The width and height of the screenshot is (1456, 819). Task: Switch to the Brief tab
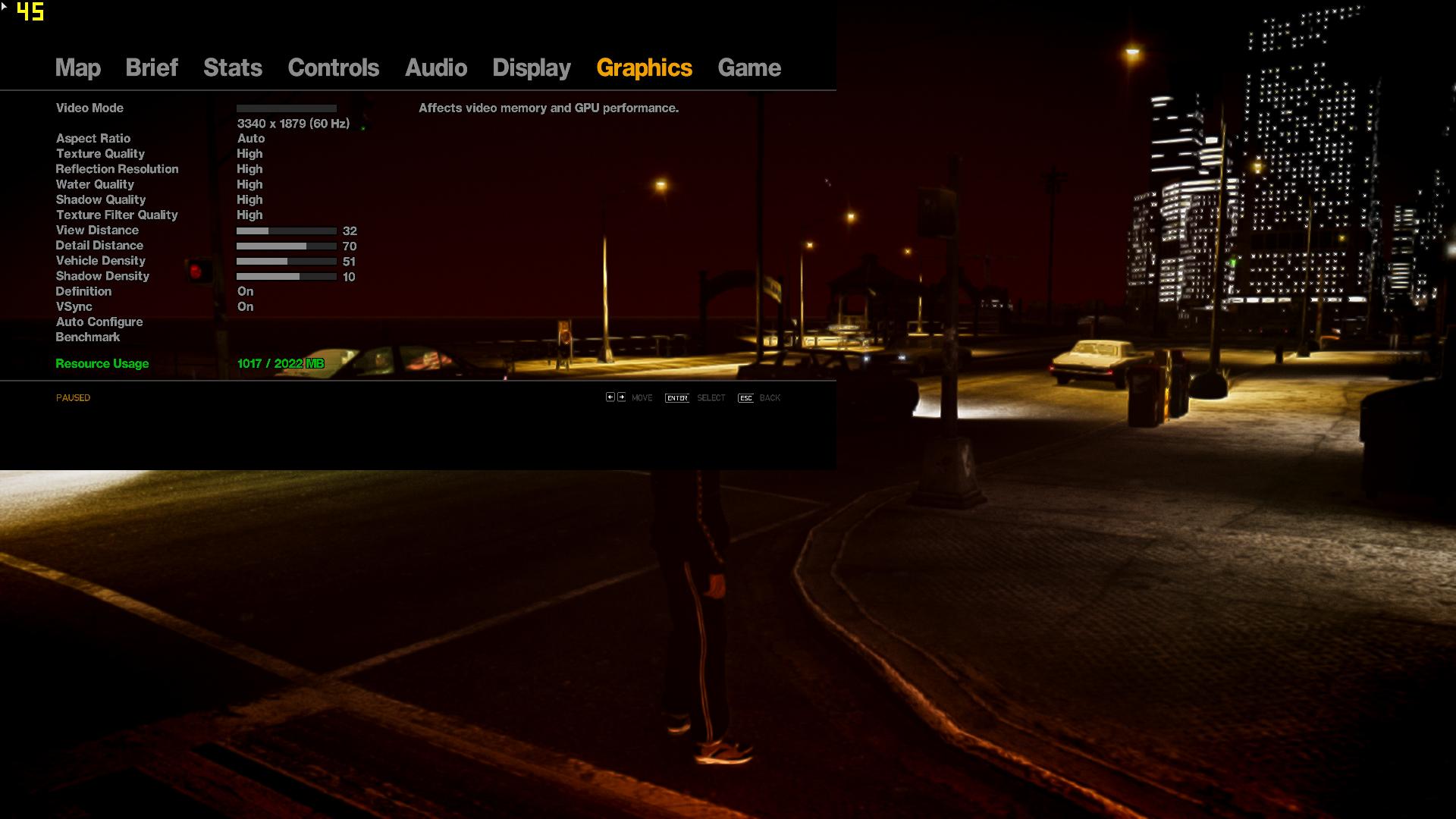point(152,67)
